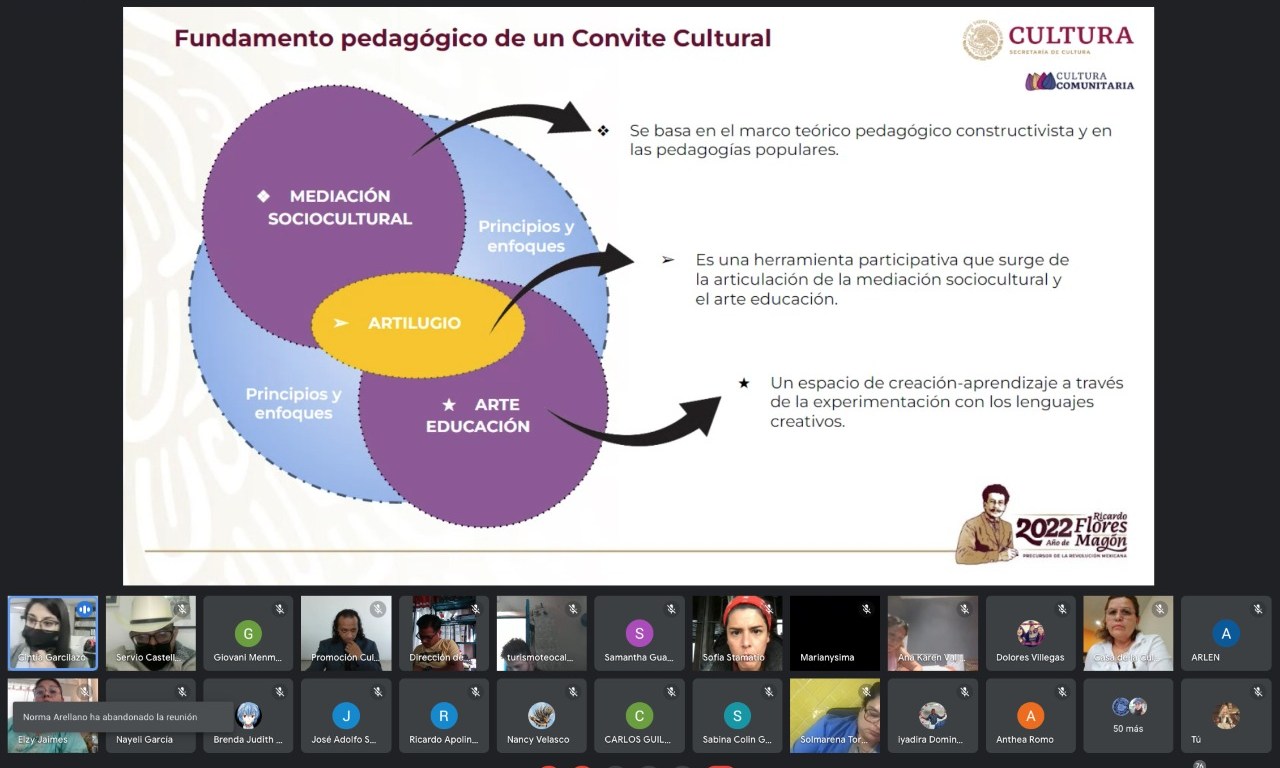Click Giovani Menm's green G avatar
This screenshot has height=768, width=1280.
[x=247, y=633]
